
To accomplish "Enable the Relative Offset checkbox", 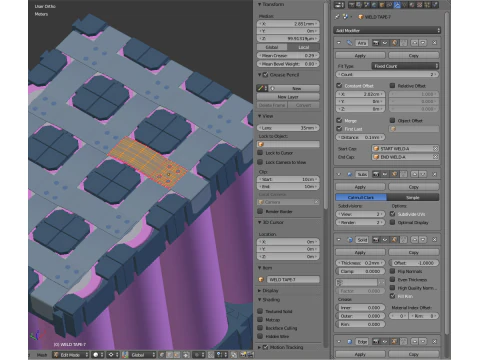I will coord(392,86).
